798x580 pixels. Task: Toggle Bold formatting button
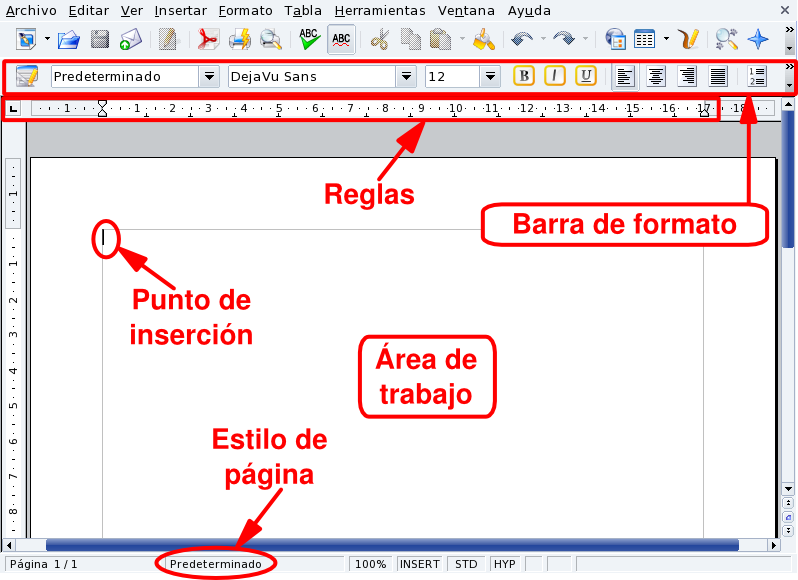tap(524, 76)
